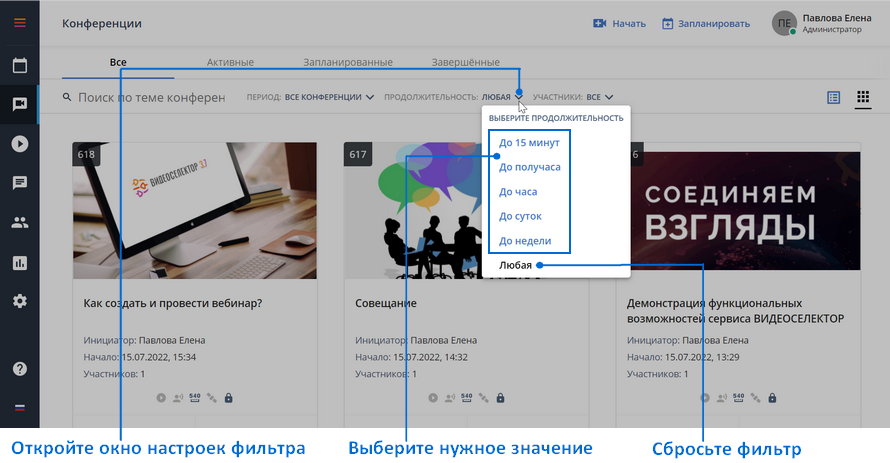
Task: Switch to list view layout
Action: click(x=833, y=98)
